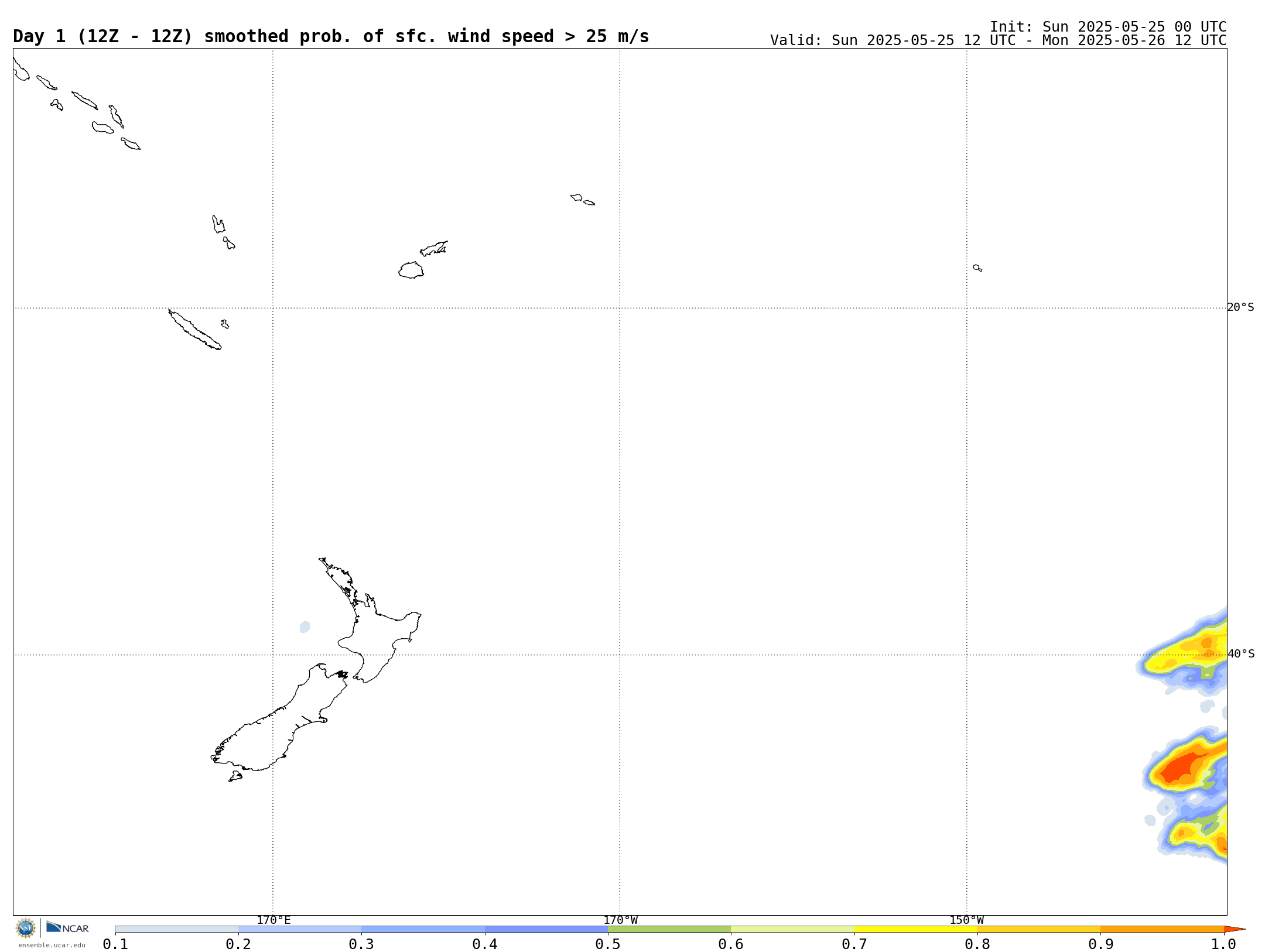The width and height of the screenshot is (1265, 952).
Task: Click the small pale blue patch west of North Island
Action: 305,627
